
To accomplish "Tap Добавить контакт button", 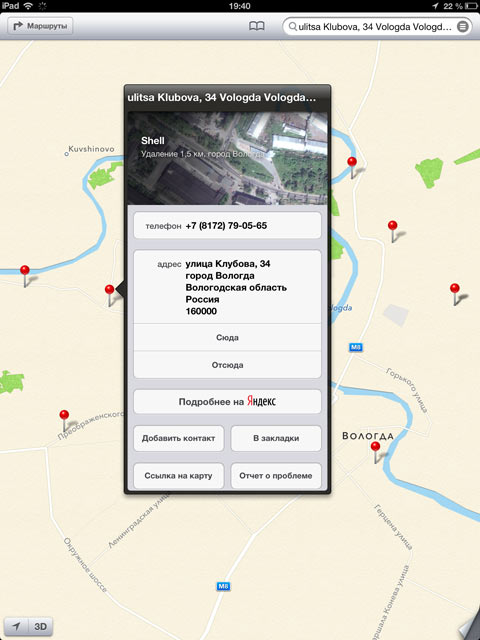I will pyautogui.click(x=178, y=438).
